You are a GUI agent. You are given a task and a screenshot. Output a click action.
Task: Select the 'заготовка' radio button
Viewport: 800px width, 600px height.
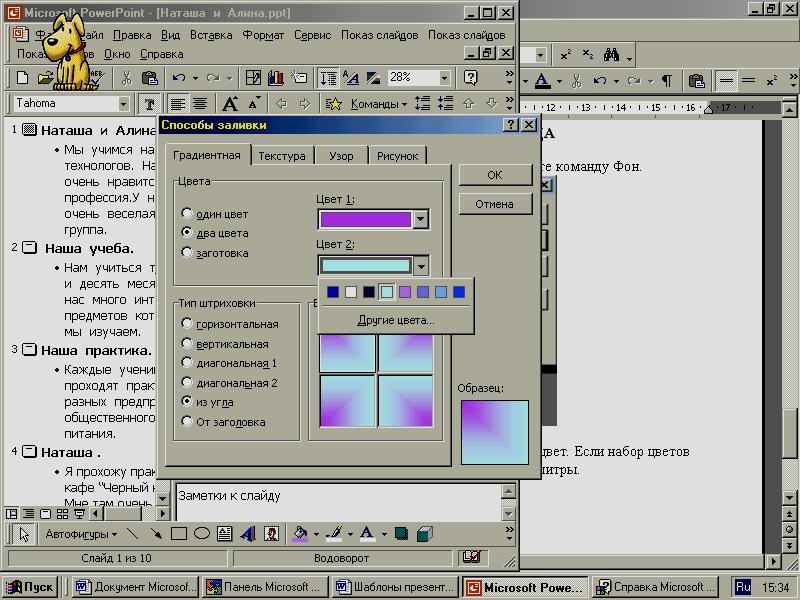pos(187,252)
